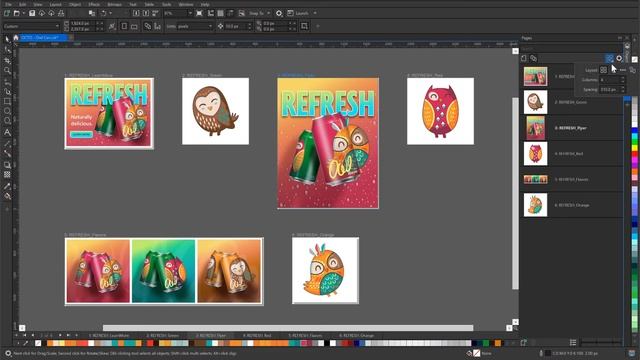
Task: Select the Eyedropper tool in toolbox
Action: tap(7, 186)
